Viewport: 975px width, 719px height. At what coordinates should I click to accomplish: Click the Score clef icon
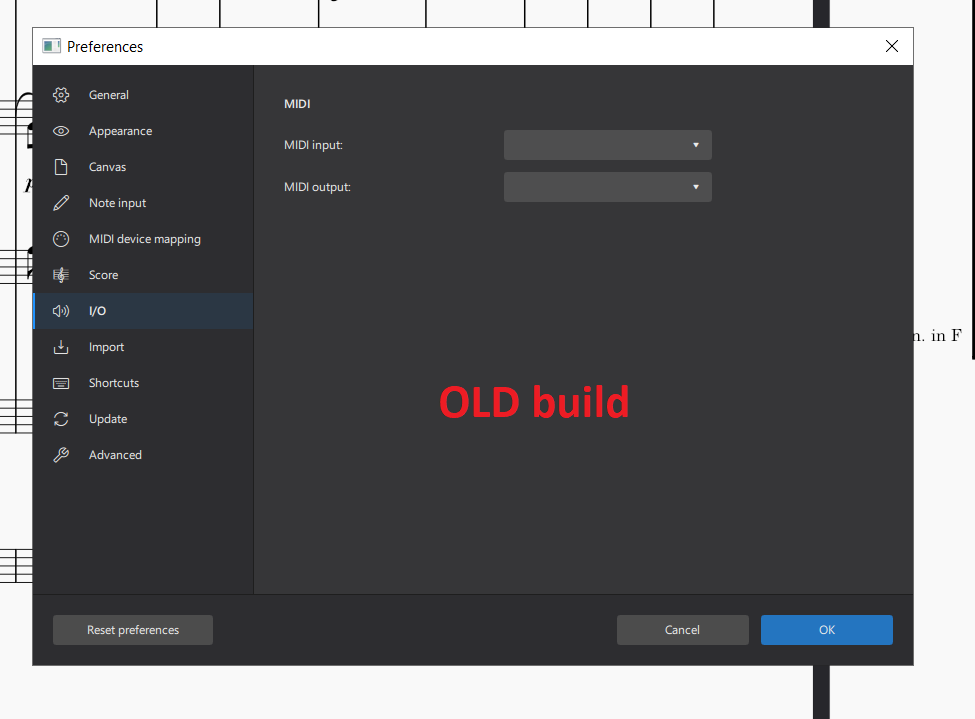61,275
